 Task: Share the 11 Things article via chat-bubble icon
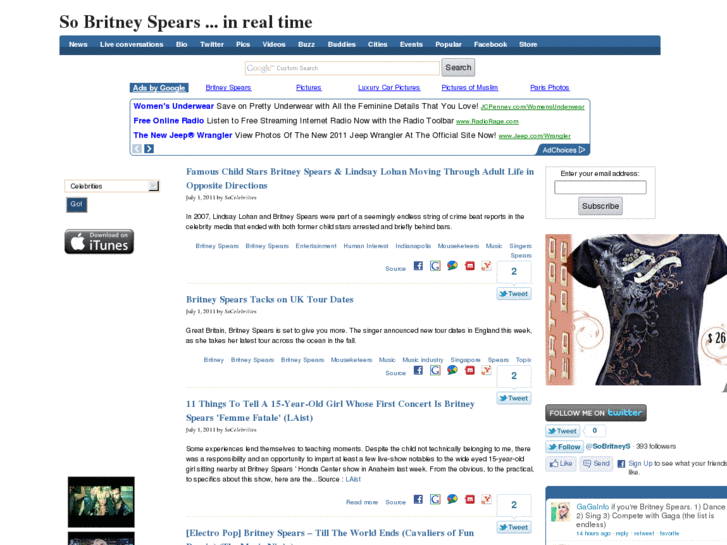452,499
